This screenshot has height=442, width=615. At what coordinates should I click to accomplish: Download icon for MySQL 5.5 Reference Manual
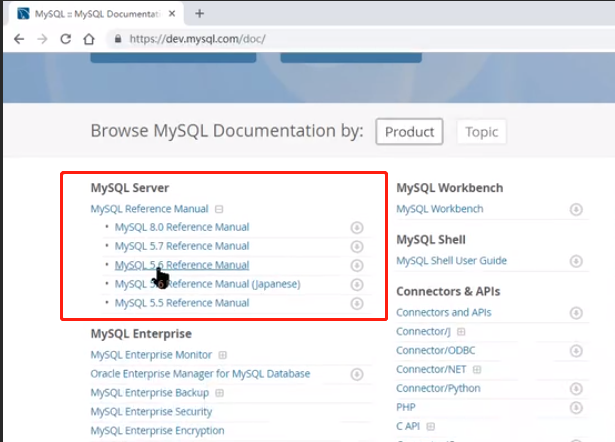coord(357,303)
